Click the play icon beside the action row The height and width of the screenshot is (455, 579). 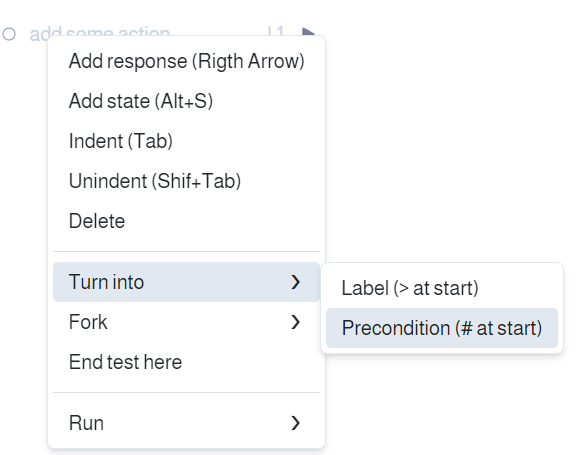[x=308, y=32]
